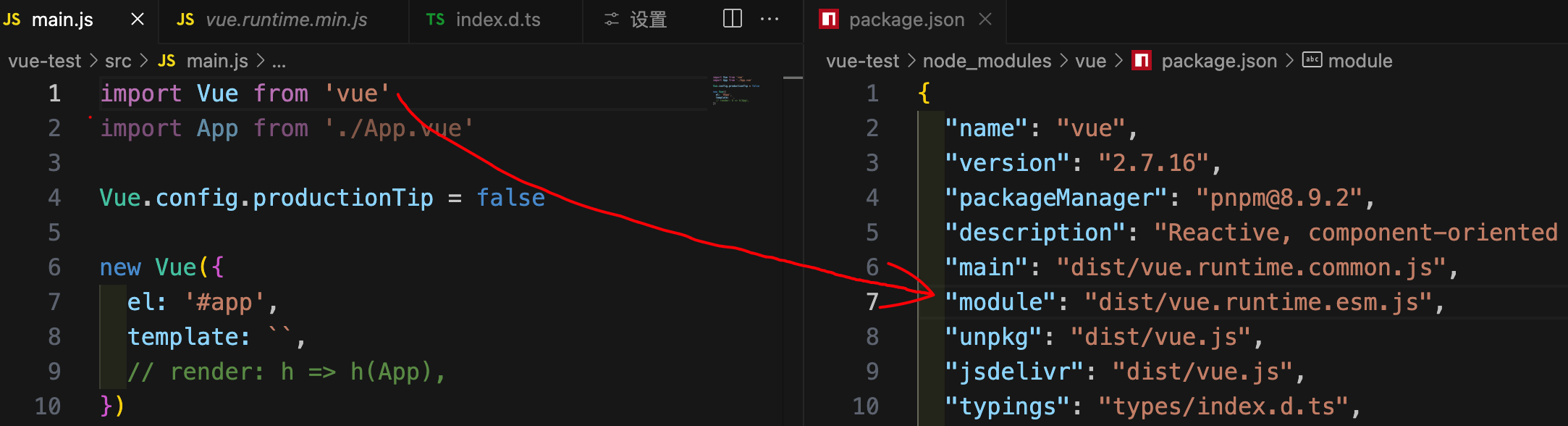This screenshot has width=1568, height=426.
Task: Click "types/index.d.ts" typings value
Action: coord(1223,406)
